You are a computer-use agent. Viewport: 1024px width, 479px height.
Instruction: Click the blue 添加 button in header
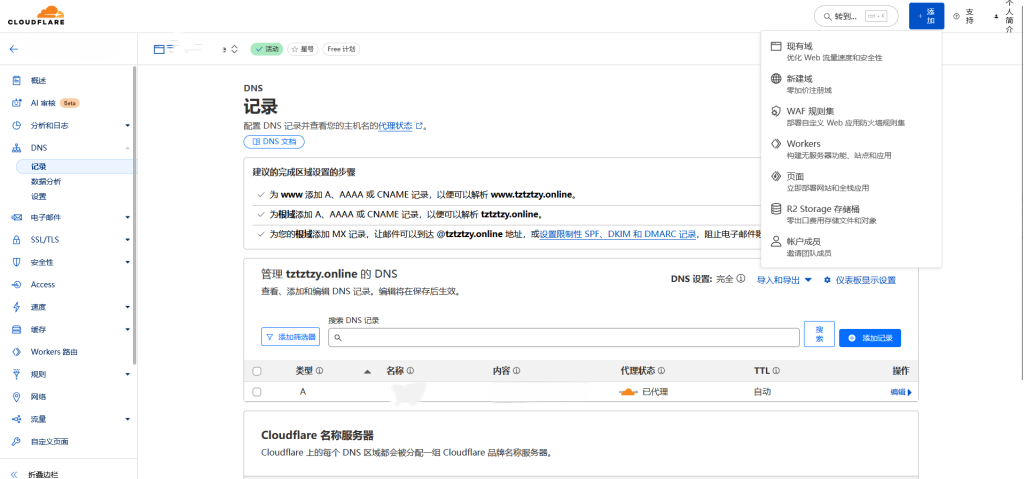click(x=926, y=16)
